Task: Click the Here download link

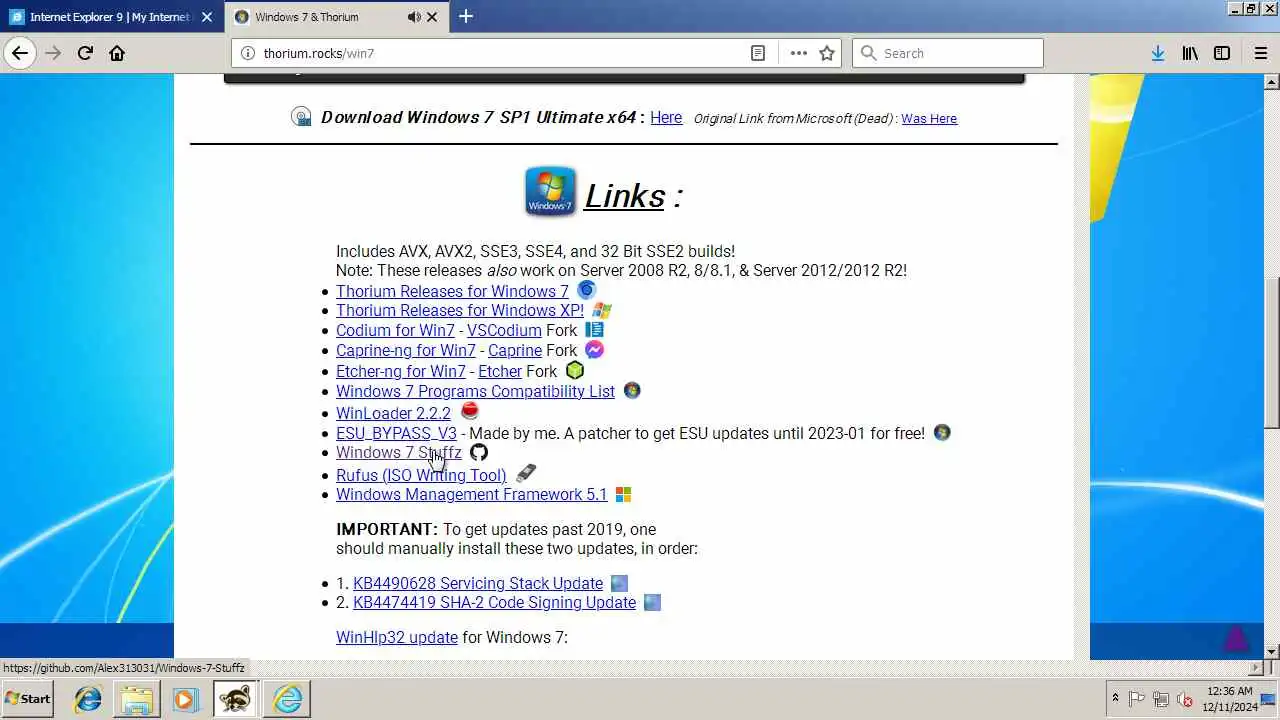Action: (666, 117)
